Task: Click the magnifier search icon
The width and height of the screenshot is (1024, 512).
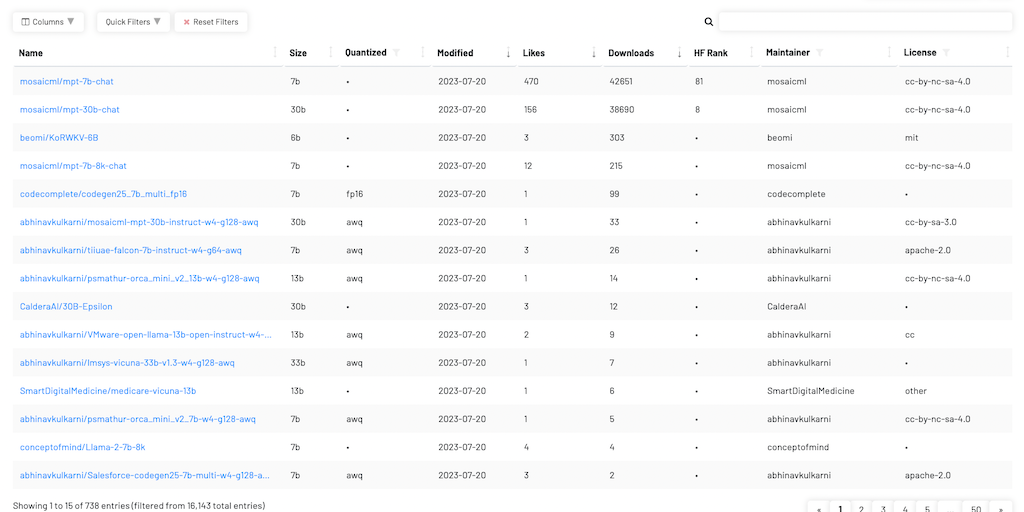Action: 709,21
